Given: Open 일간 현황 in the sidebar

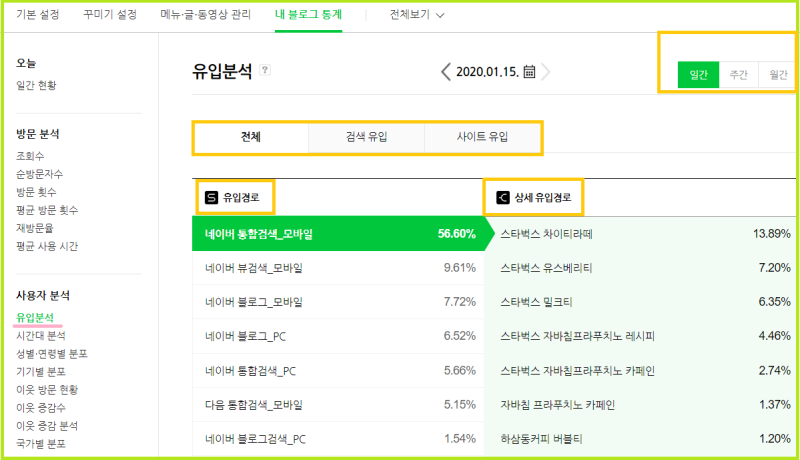Looking at the screenshot, I should pos(36,85).
